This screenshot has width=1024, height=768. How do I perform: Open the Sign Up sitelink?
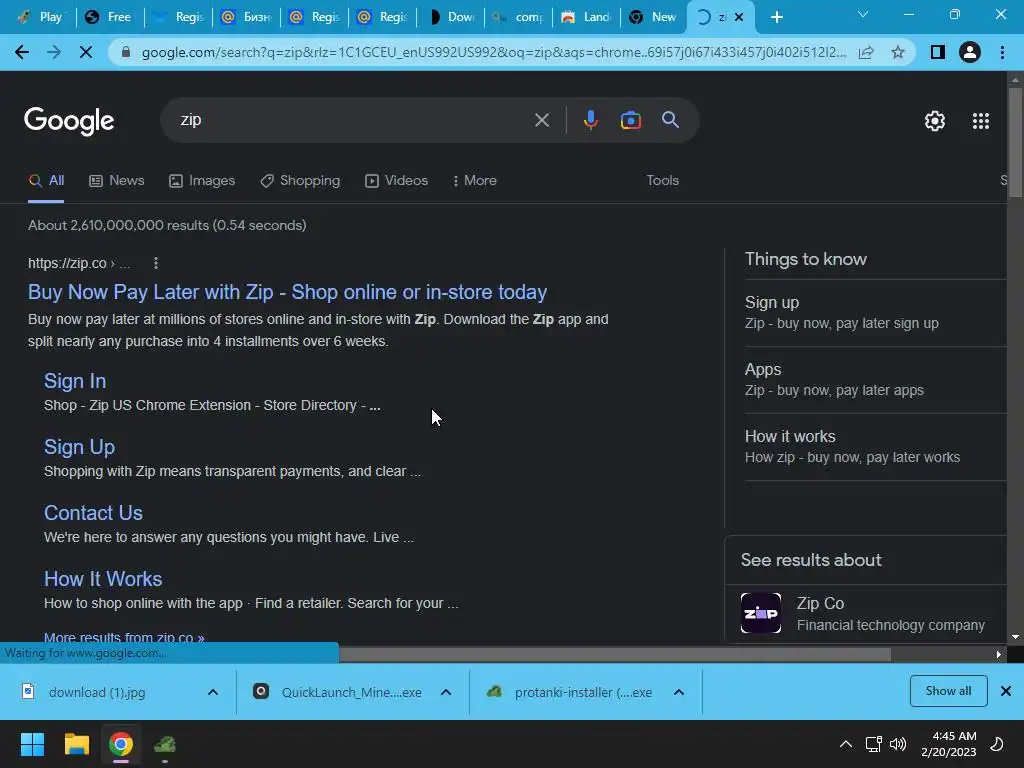(79, 447)
